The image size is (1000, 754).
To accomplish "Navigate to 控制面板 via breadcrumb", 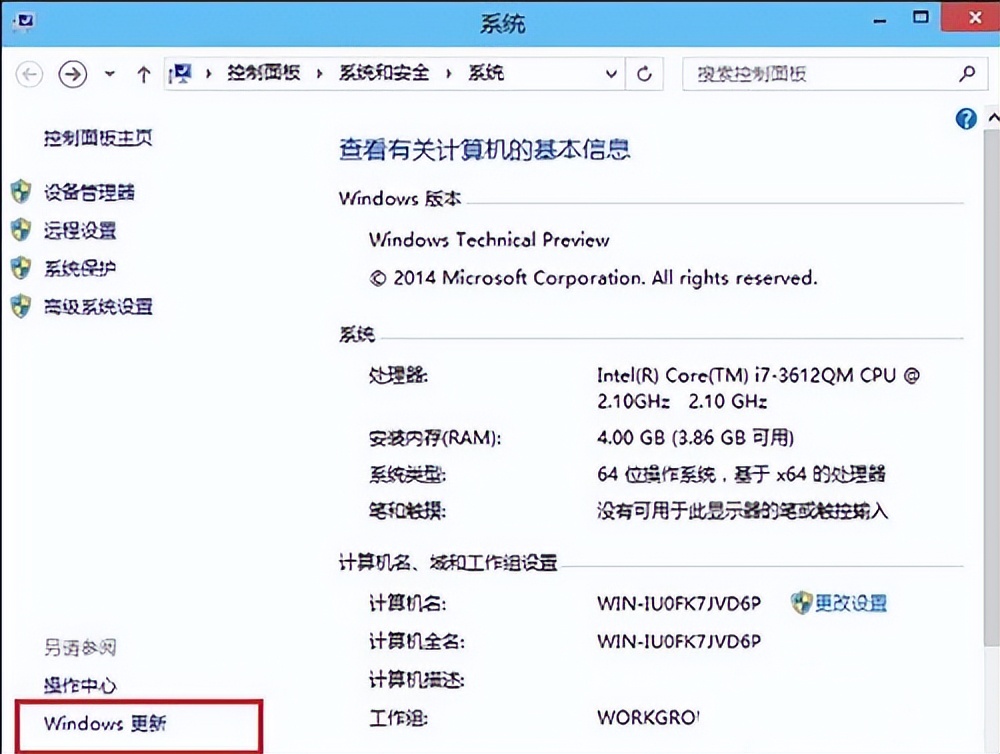I will tap(263, 73).
